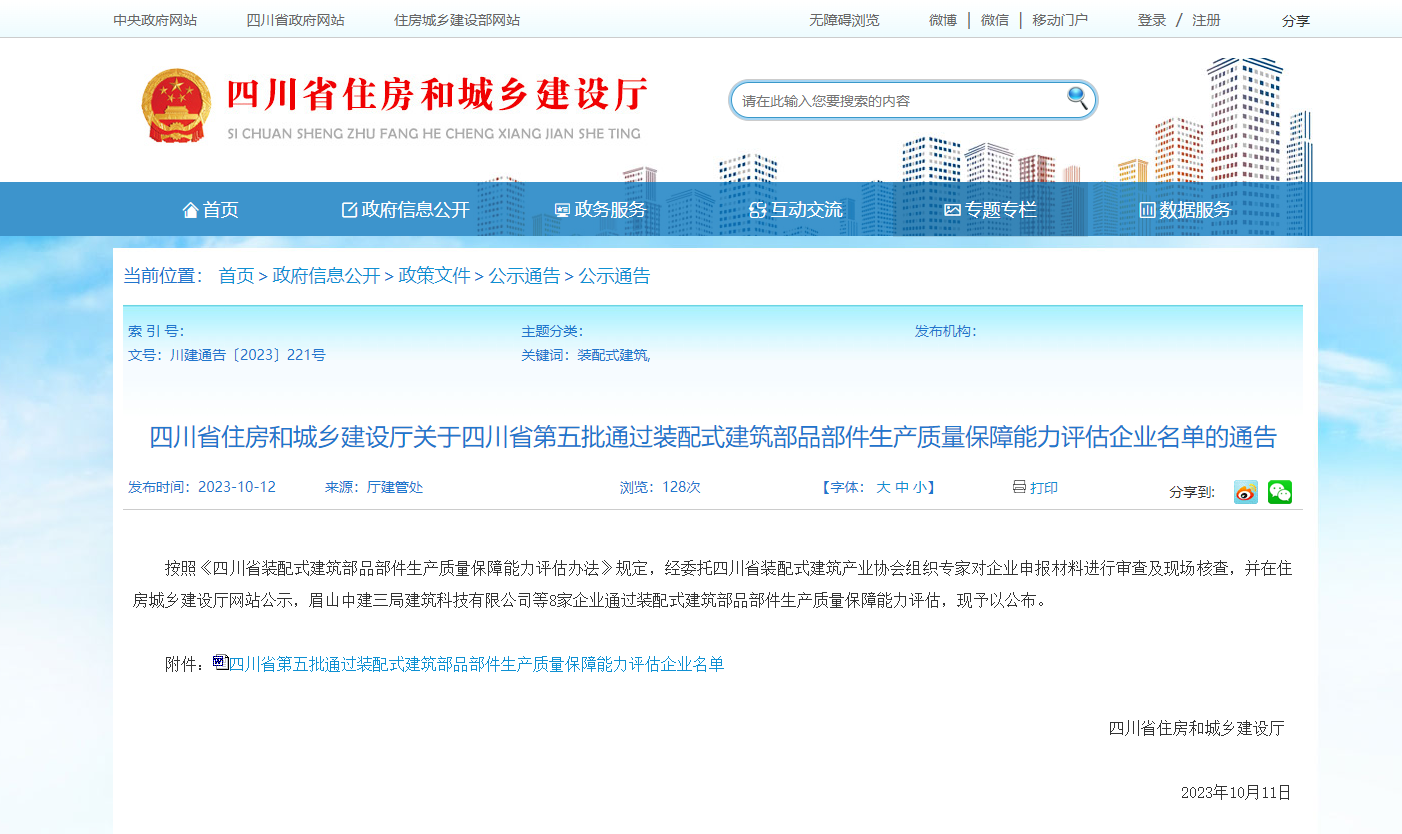Select the large font size 大
The image size is (1402, 834).
click(884, 487)
